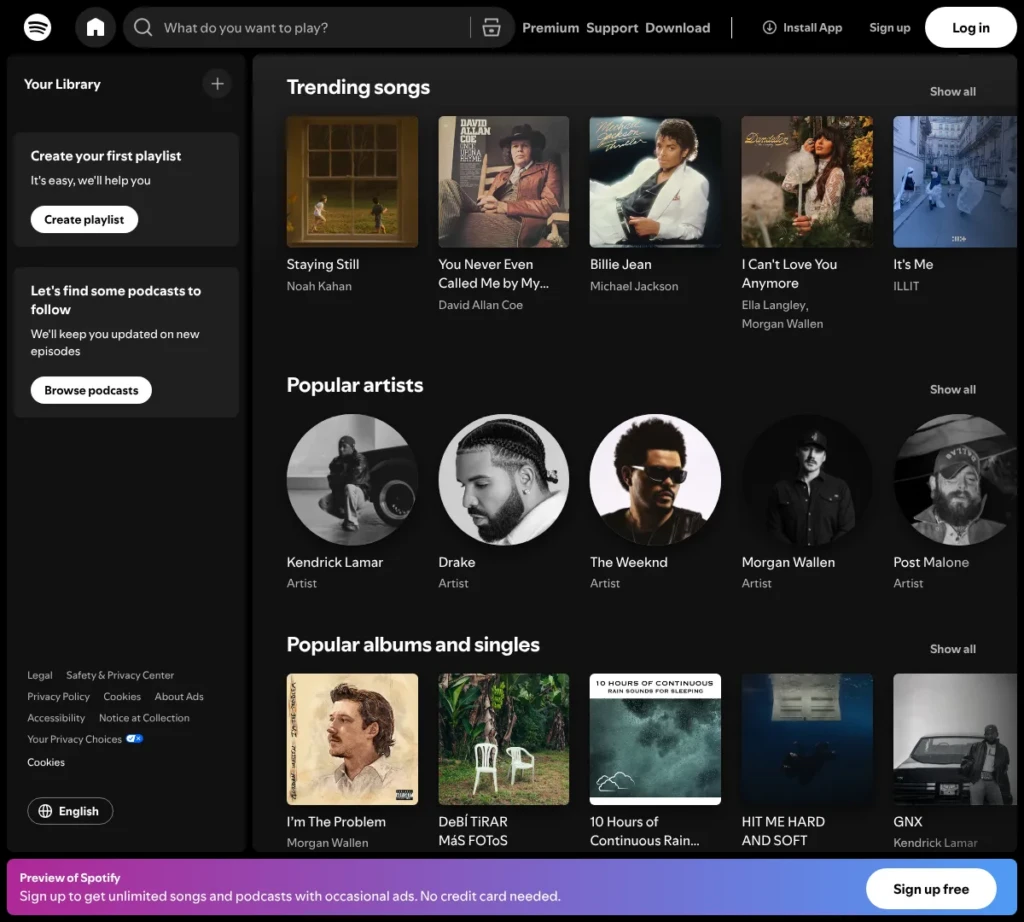Open Morgan Wallen artist photo
Viewport: 1024px width, 922px height.
pos(807,479)
